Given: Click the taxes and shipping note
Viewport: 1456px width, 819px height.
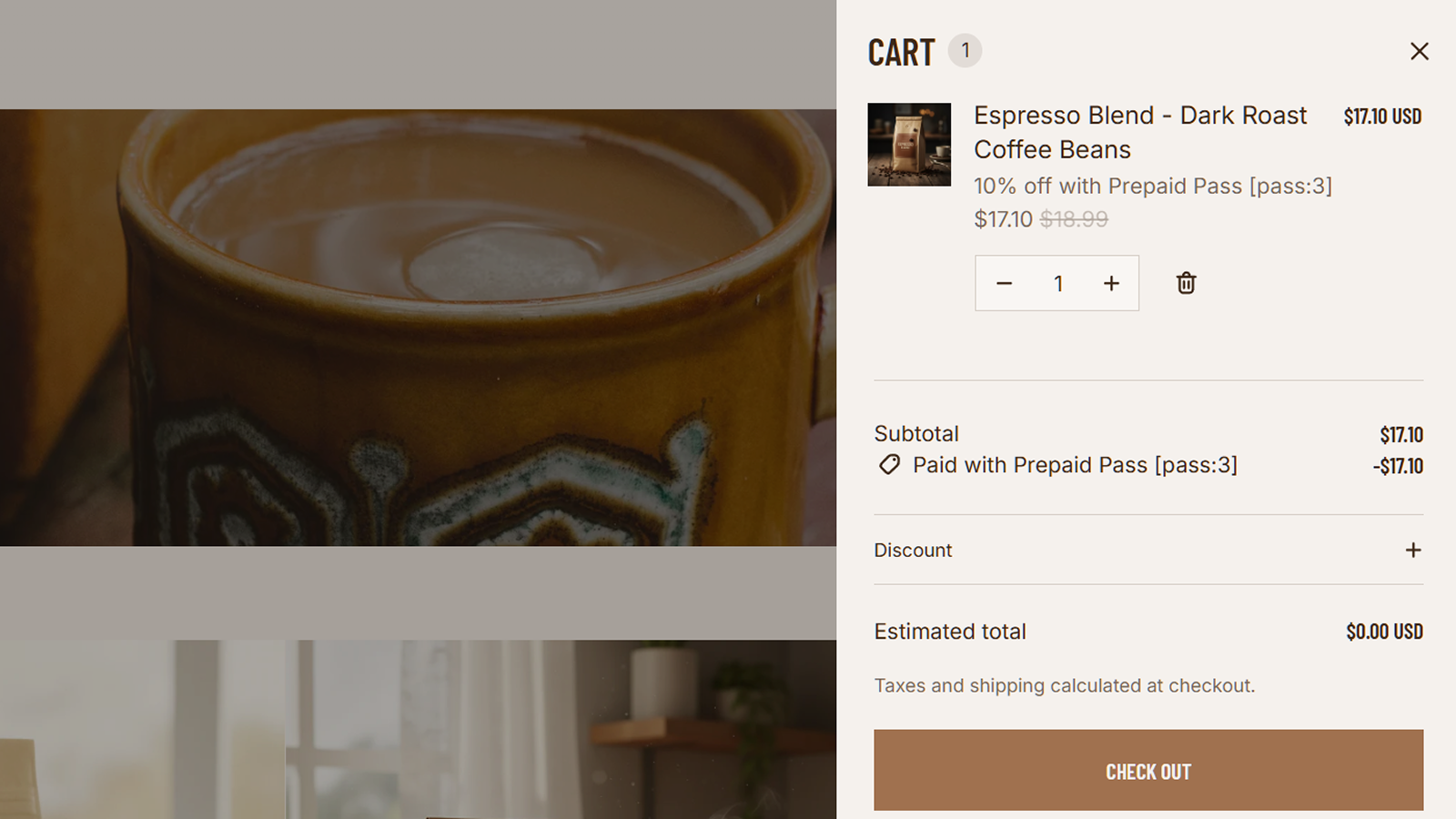Looking at the screenshot, I should coord(1065,685).
